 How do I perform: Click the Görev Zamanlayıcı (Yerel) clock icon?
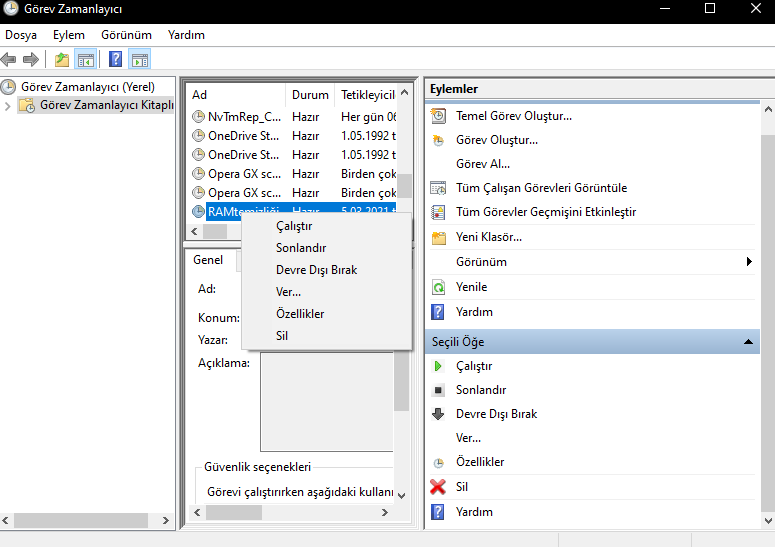tap(8, 87)
